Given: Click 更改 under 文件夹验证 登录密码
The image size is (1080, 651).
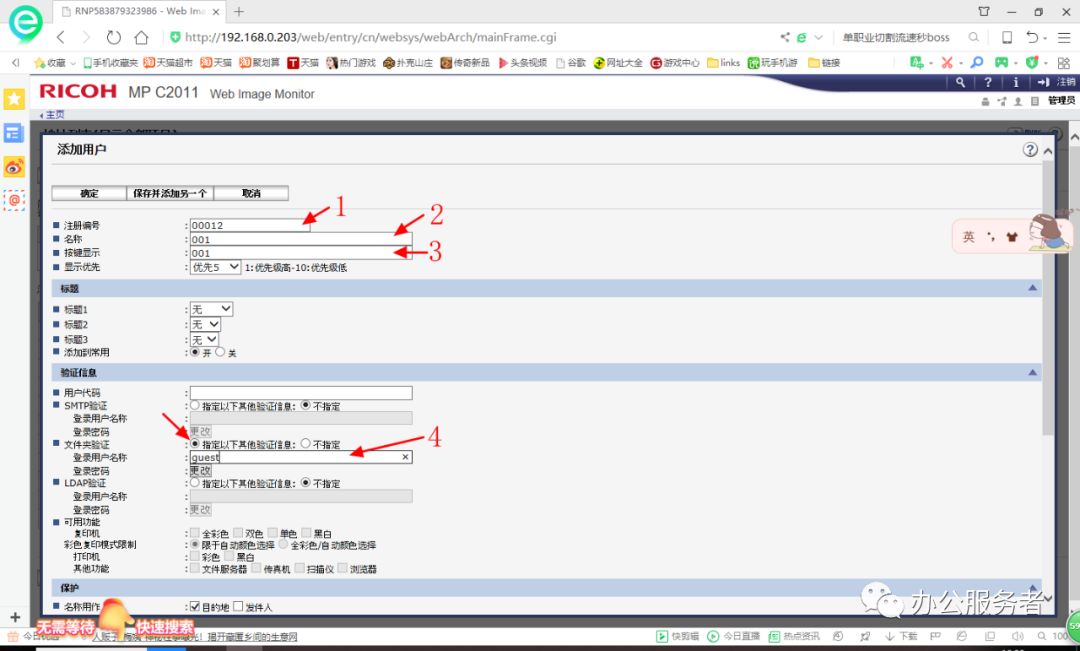Looking at the screenshot, I should pyautogui.click(x=200, y=471).
